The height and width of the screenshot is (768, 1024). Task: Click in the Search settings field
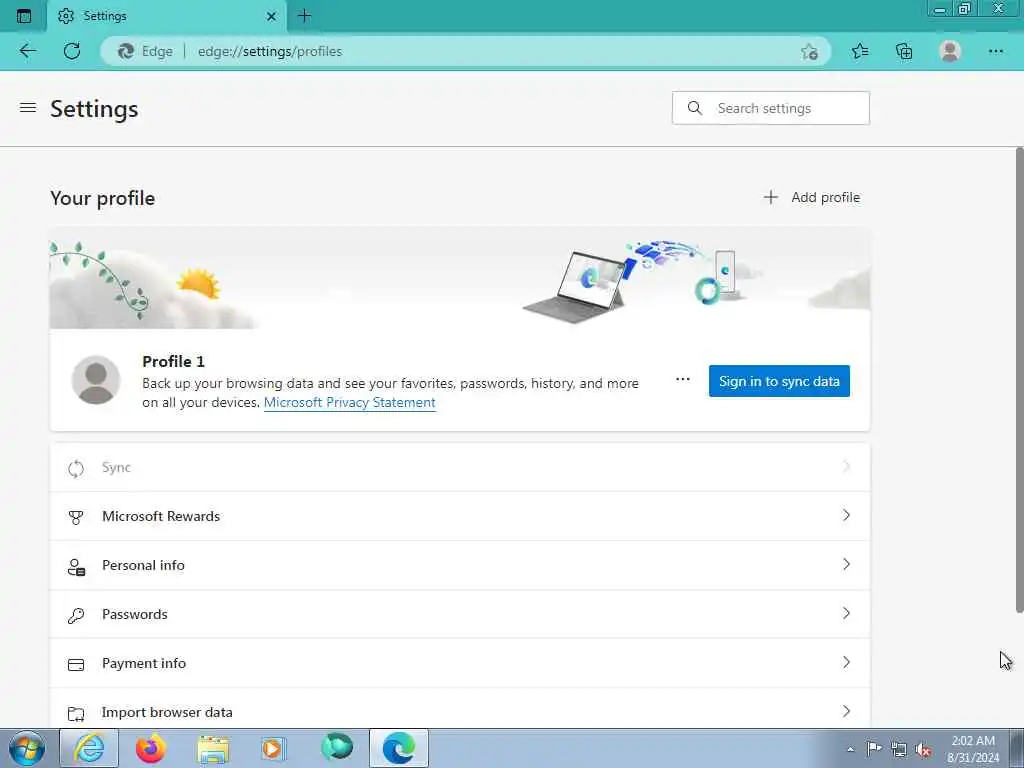pos(771,108)
